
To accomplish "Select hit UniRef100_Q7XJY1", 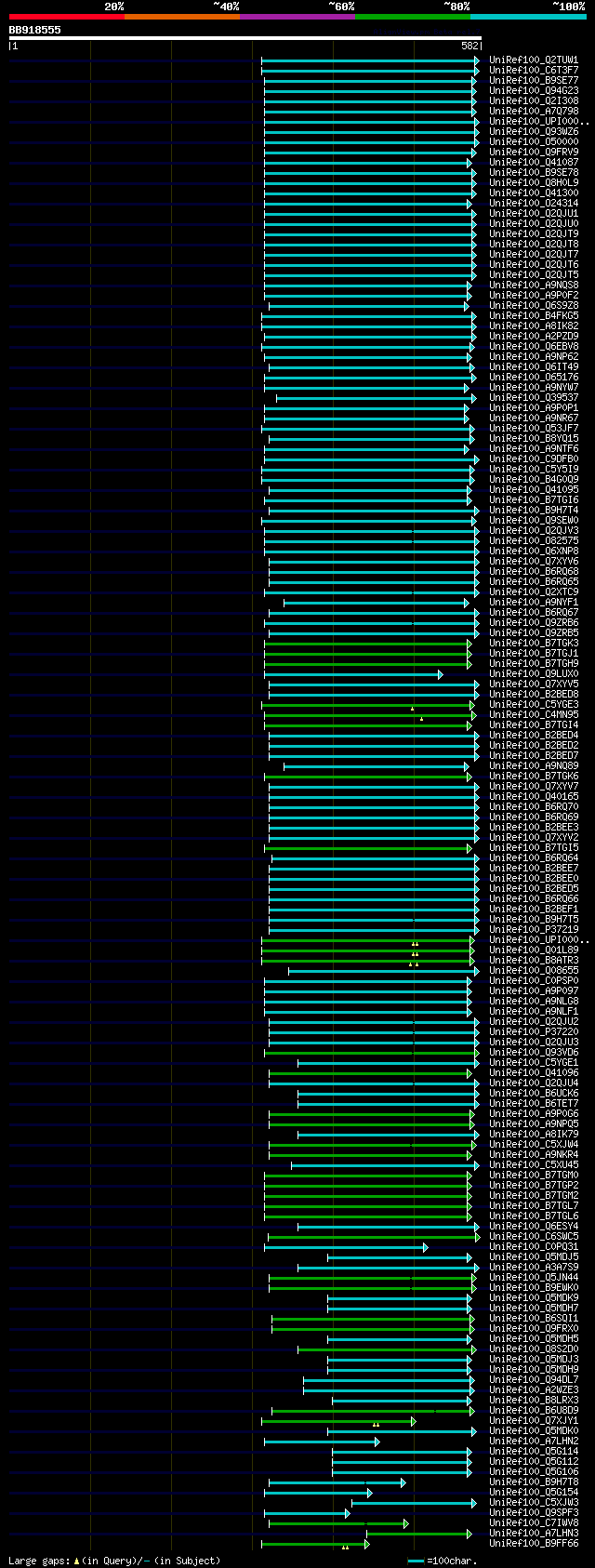I will point(534,1420).
